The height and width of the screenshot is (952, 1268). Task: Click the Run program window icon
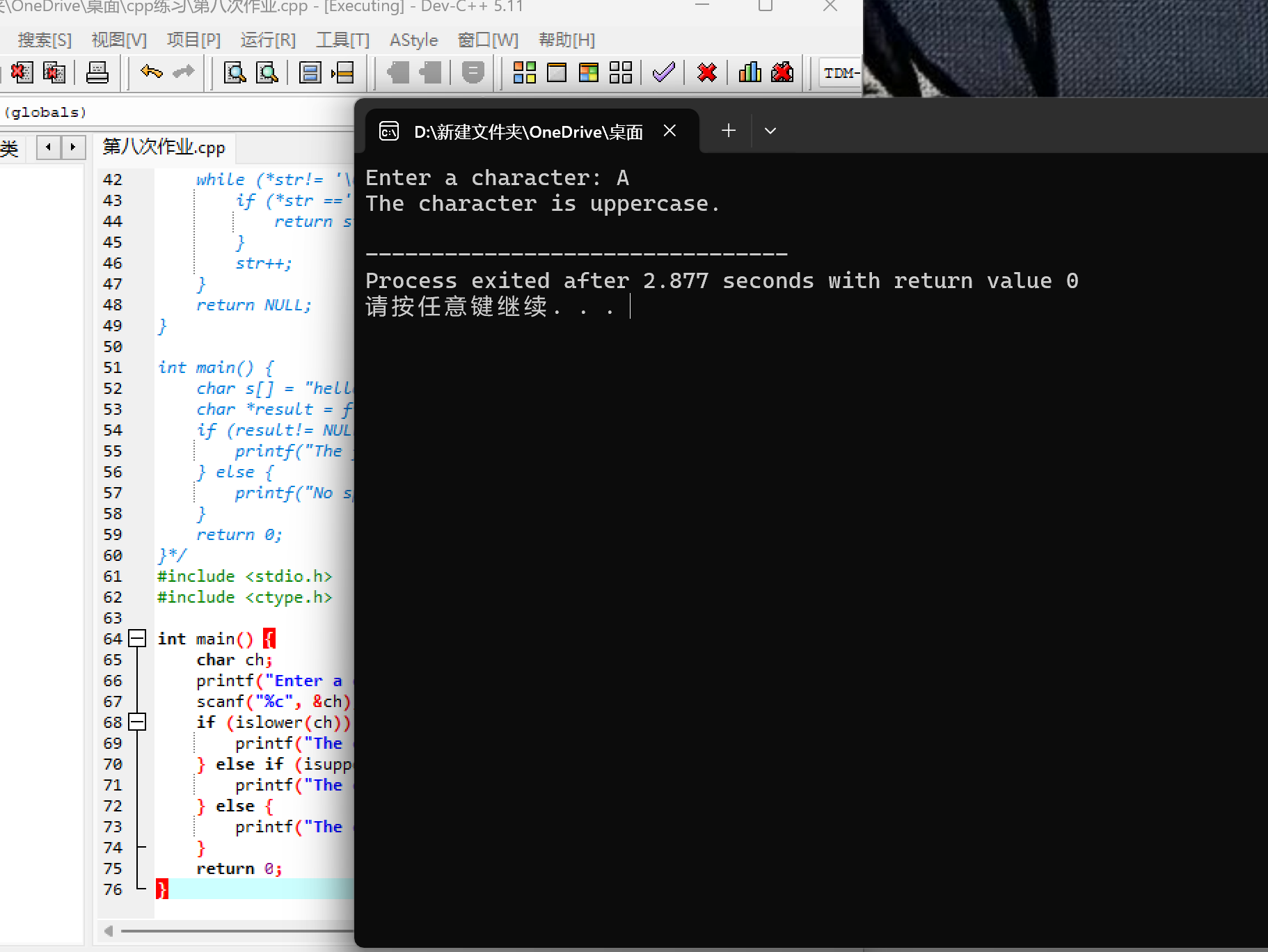557,72
